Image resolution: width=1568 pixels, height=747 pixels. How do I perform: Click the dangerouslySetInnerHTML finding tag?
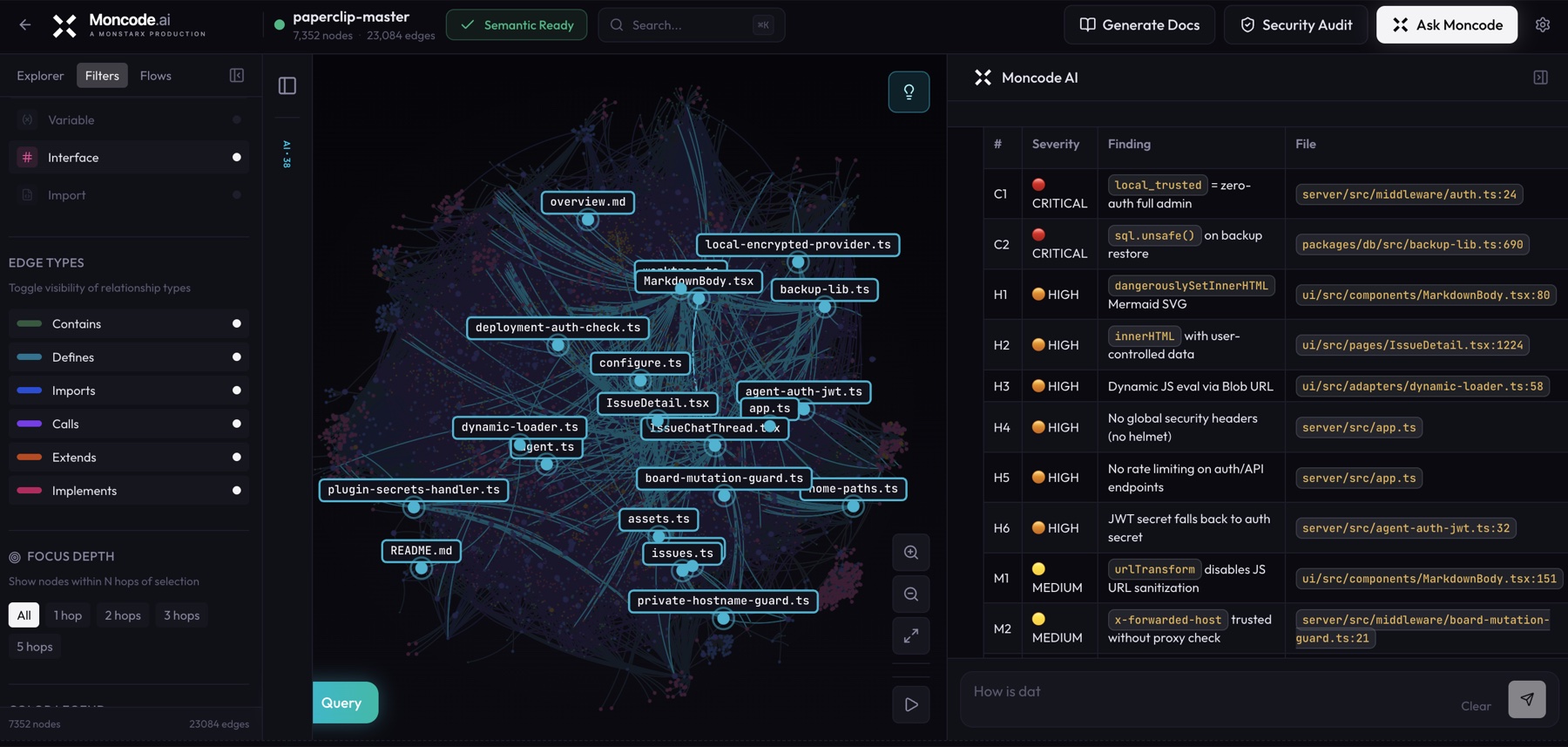pos(1191,286)
